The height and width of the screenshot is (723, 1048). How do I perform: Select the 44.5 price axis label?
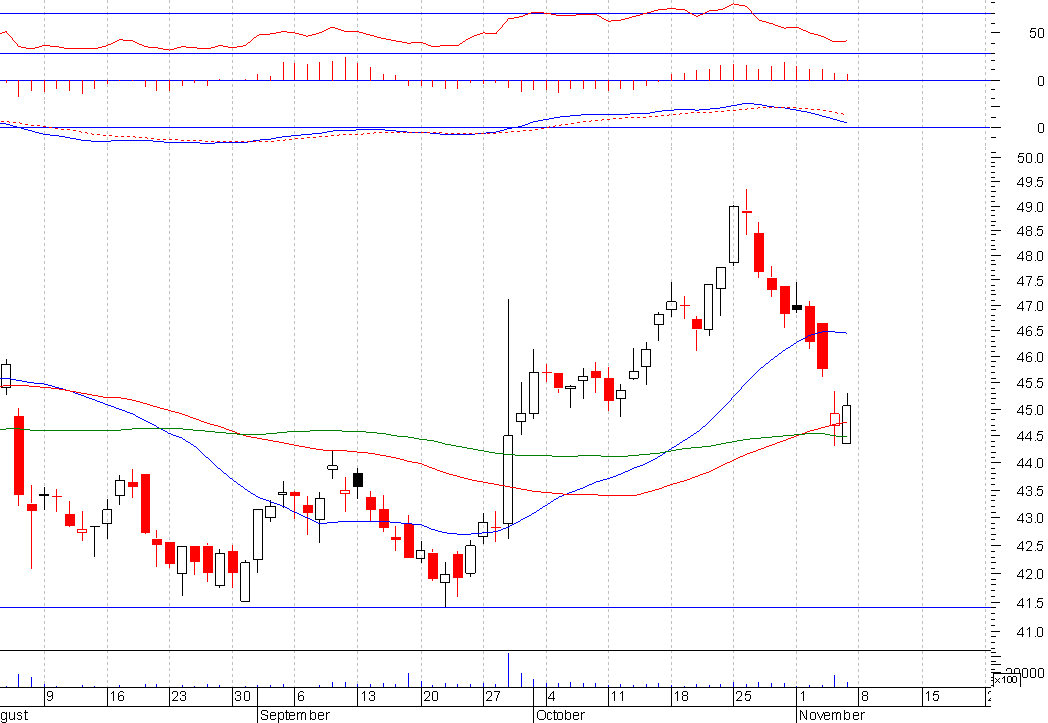click(x=1030, y=436)
